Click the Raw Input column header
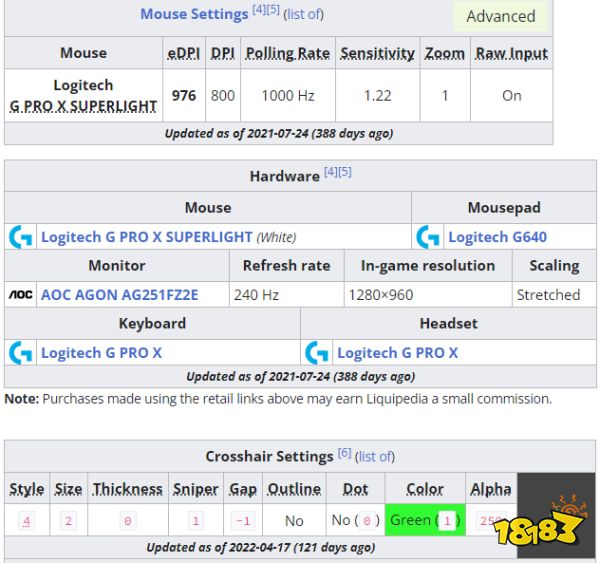The image size is (600, 563). [511, 53]
